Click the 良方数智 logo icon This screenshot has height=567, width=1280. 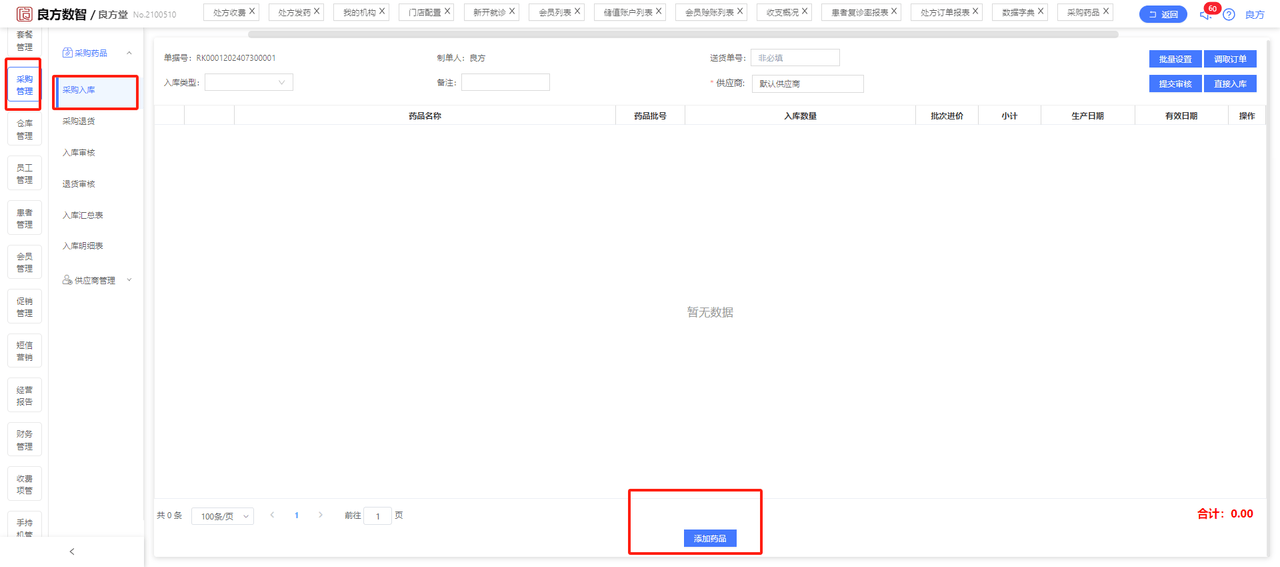pyautogui.click(x=24, y=13)
